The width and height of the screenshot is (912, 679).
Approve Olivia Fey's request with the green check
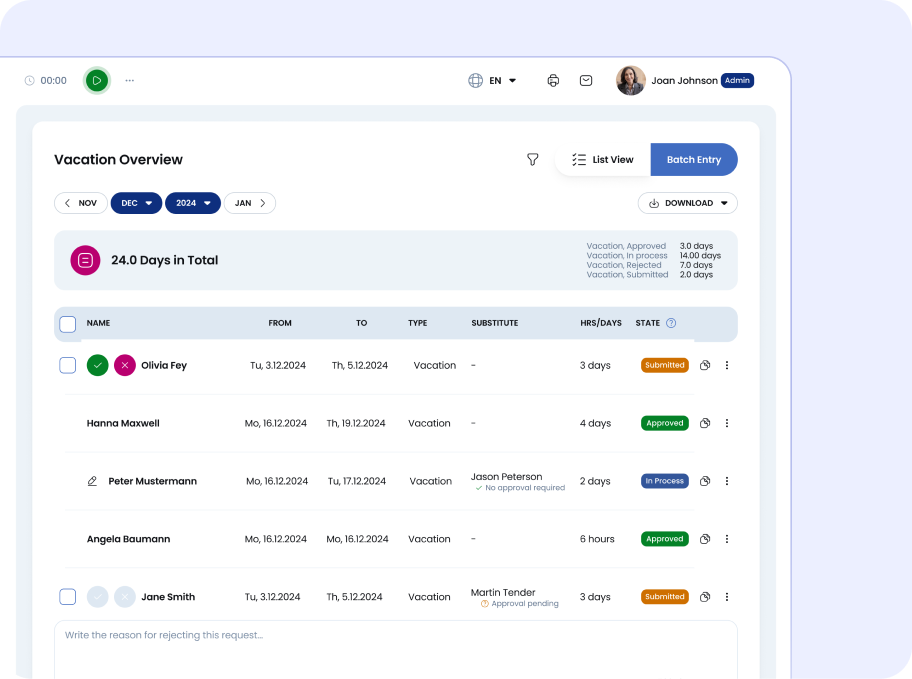pyautogui.click(x=98, y=365)
